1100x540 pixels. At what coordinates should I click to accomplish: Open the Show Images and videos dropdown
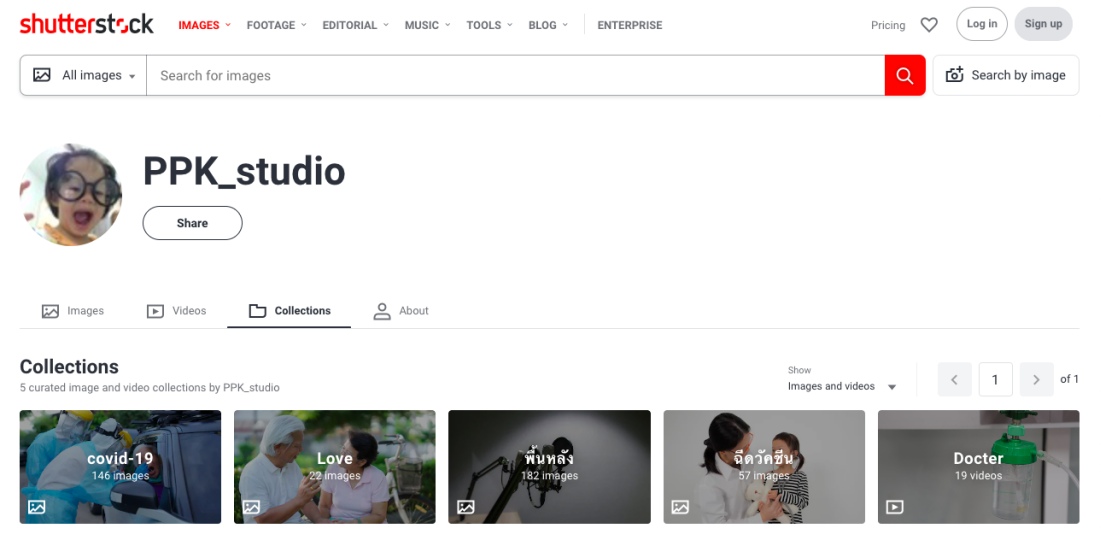click(x=842, y=386)
